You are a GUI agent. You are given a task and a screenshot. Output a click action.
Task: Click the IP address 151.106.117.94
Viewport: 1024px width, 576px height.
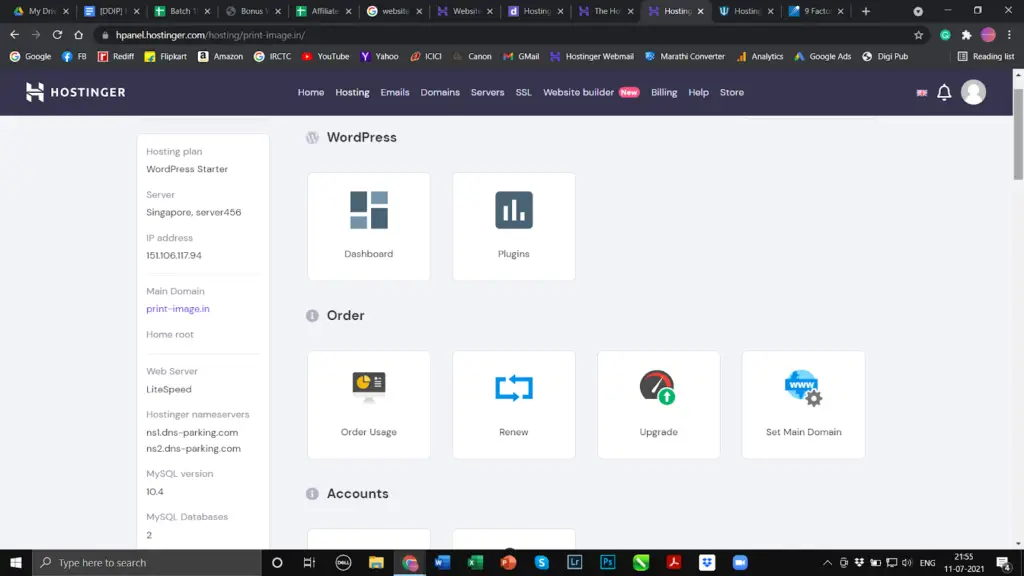174,255
